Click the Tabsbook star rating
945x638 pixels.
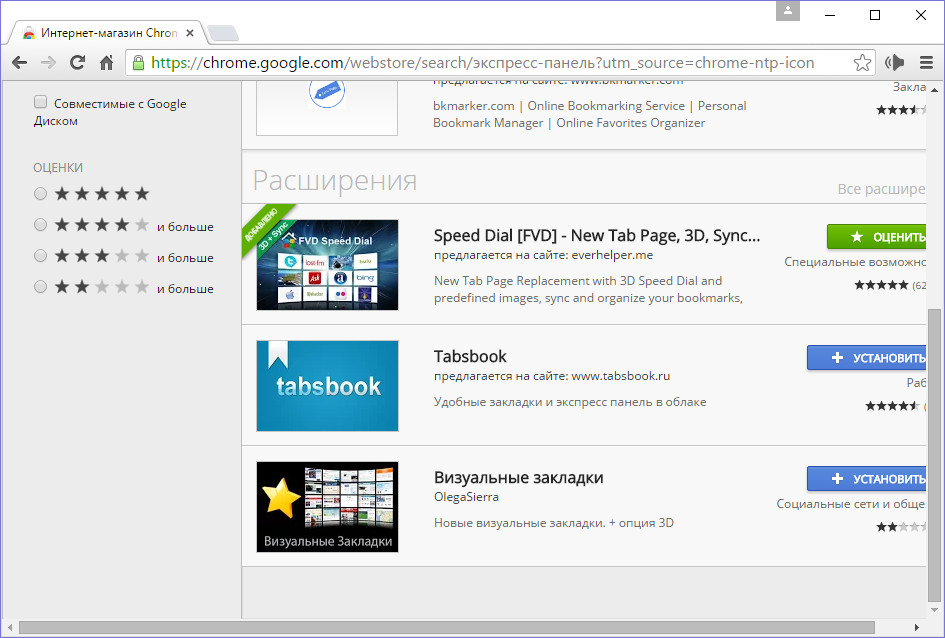point(893,406)
